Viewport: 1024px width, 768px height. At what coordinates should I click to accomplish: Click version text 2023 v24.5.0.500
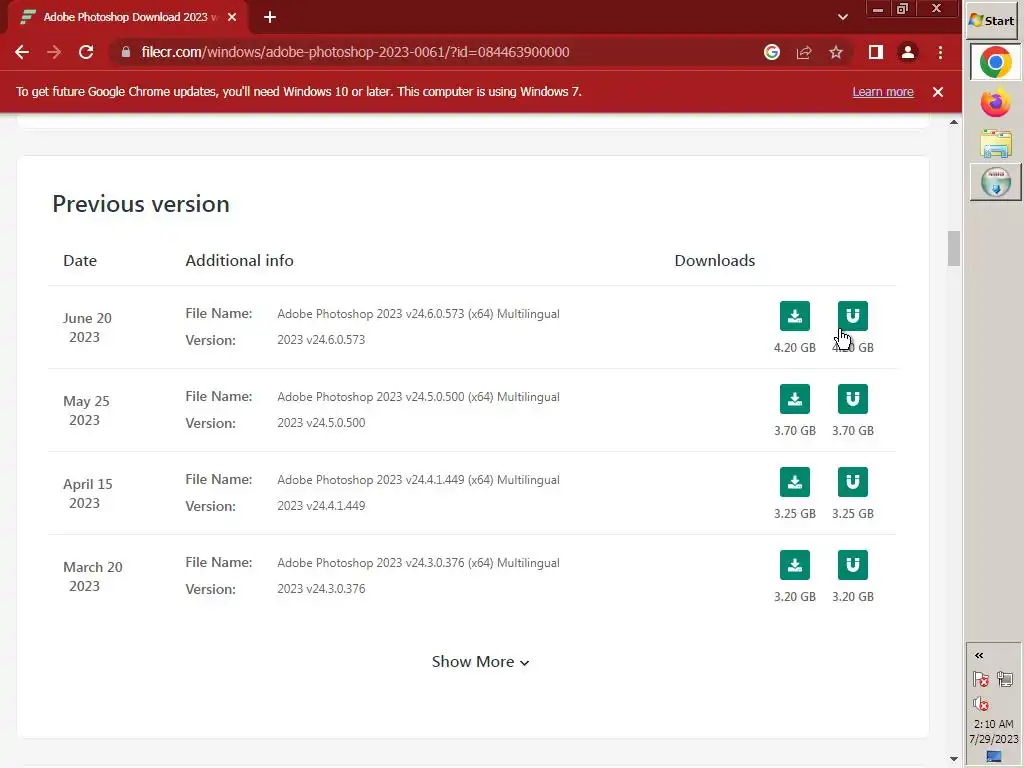tap(321, 423)
